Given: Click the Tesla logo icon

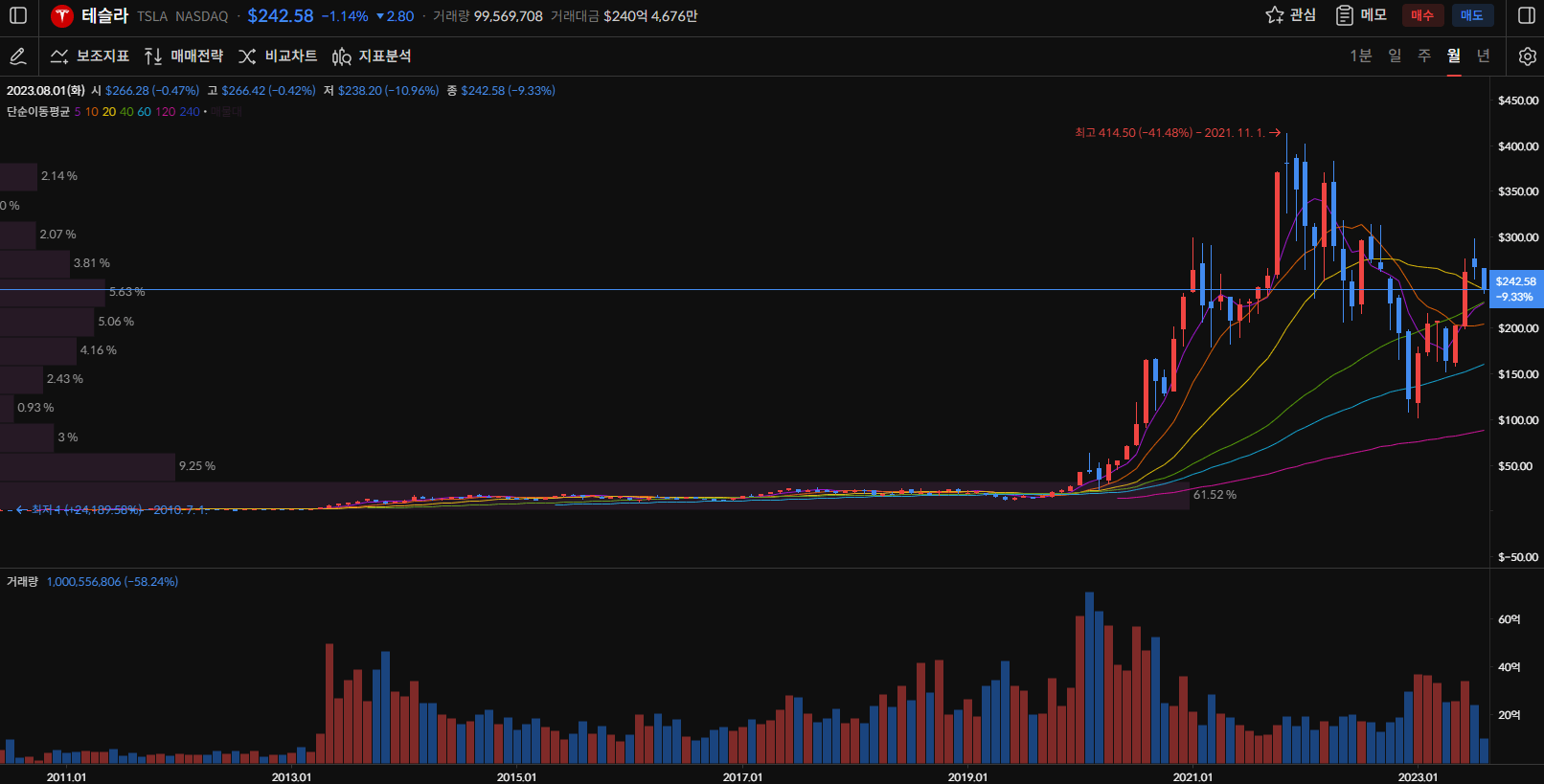Looking at the screenshot, I should pos(62,15).
